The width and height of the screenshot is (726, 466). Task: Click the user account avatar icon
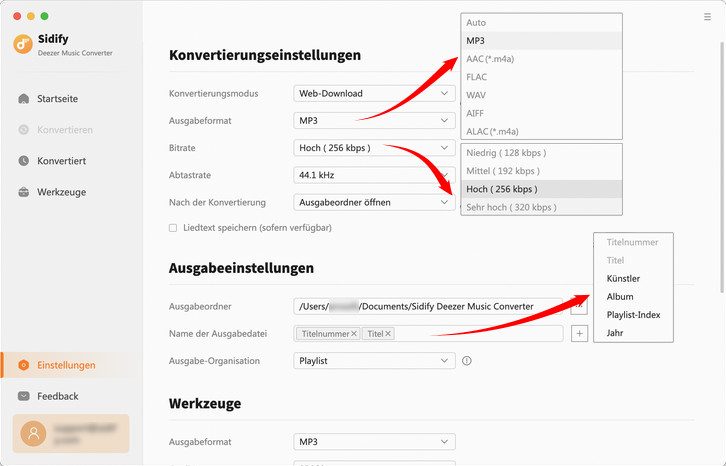[33, 434]
